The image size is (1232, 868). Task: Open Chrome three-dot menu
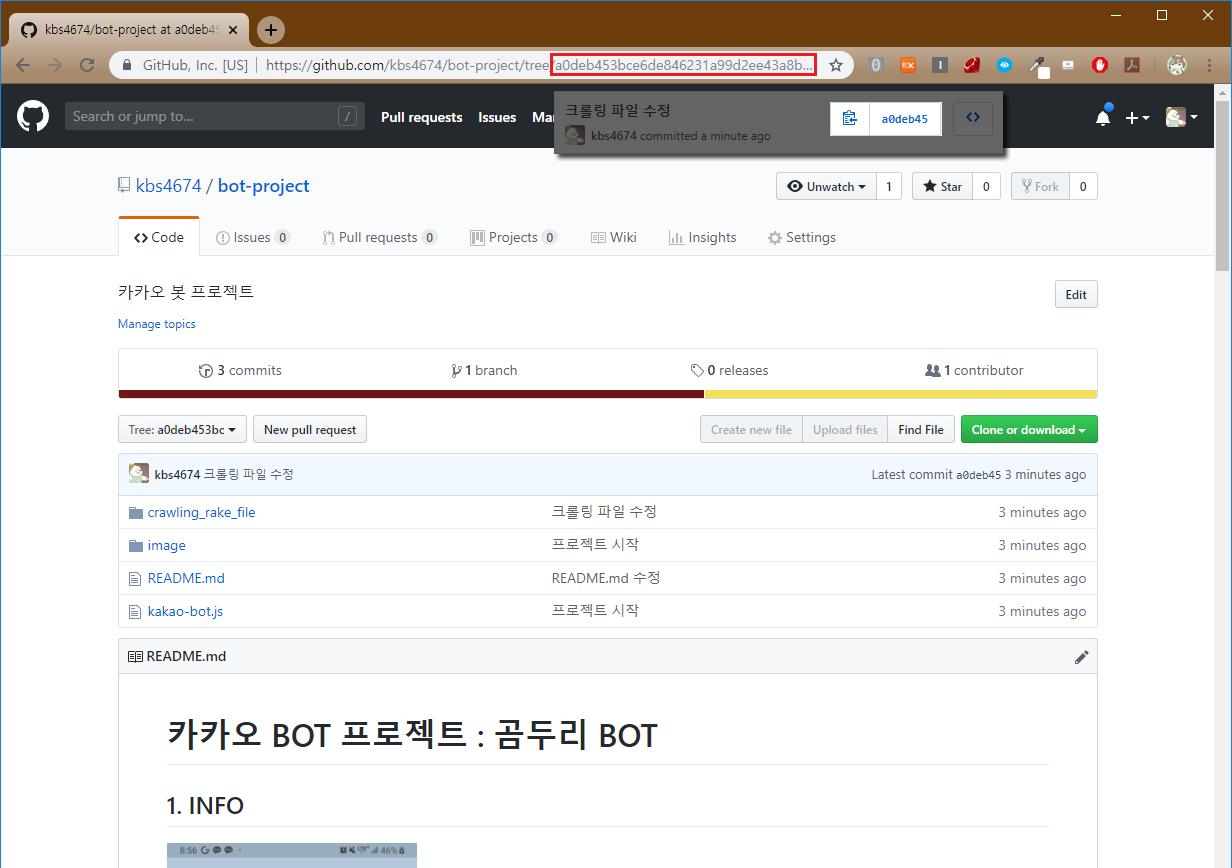[1207, 65]
